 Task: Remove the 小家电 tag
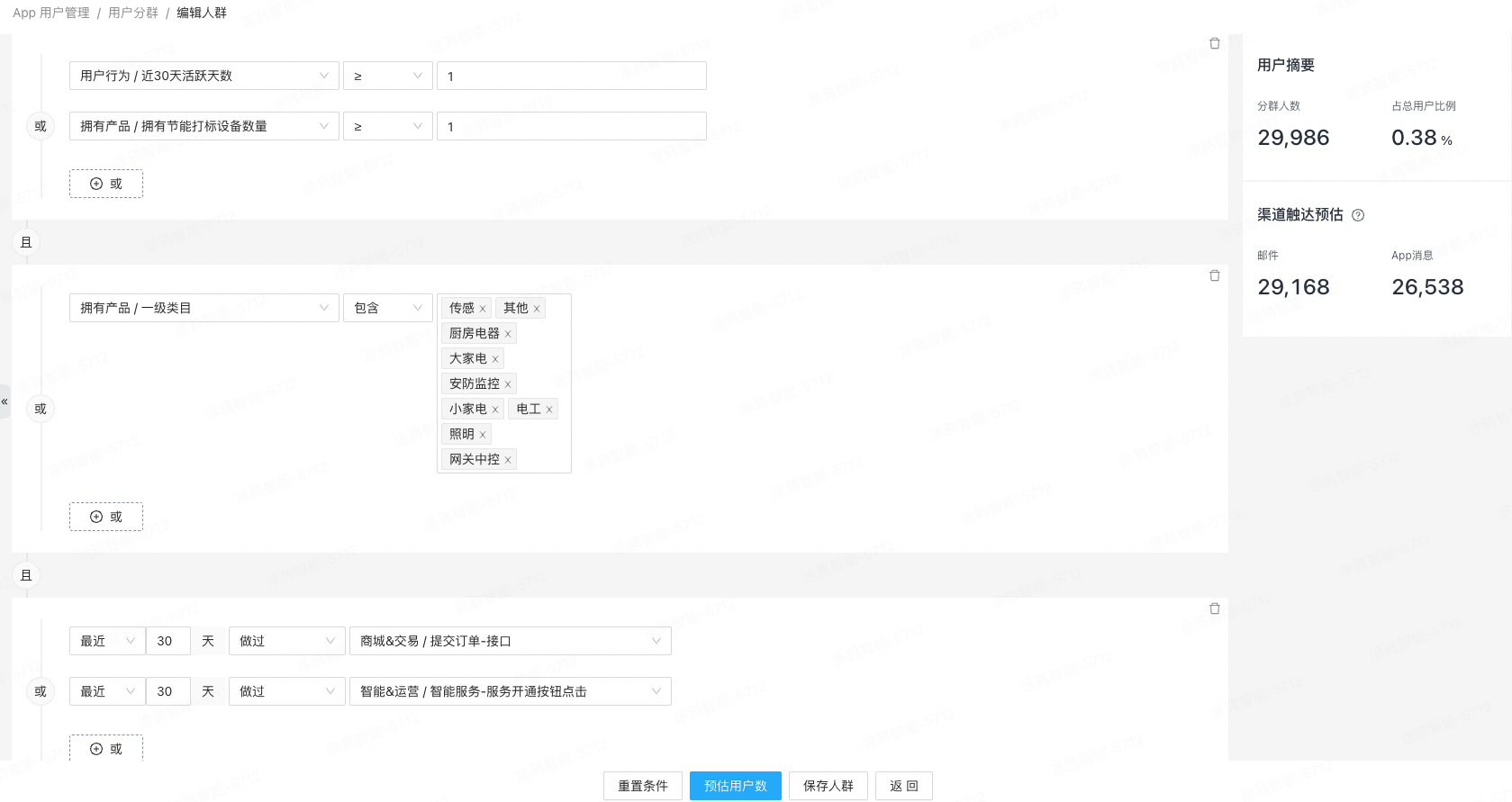(x=495, y=410)
